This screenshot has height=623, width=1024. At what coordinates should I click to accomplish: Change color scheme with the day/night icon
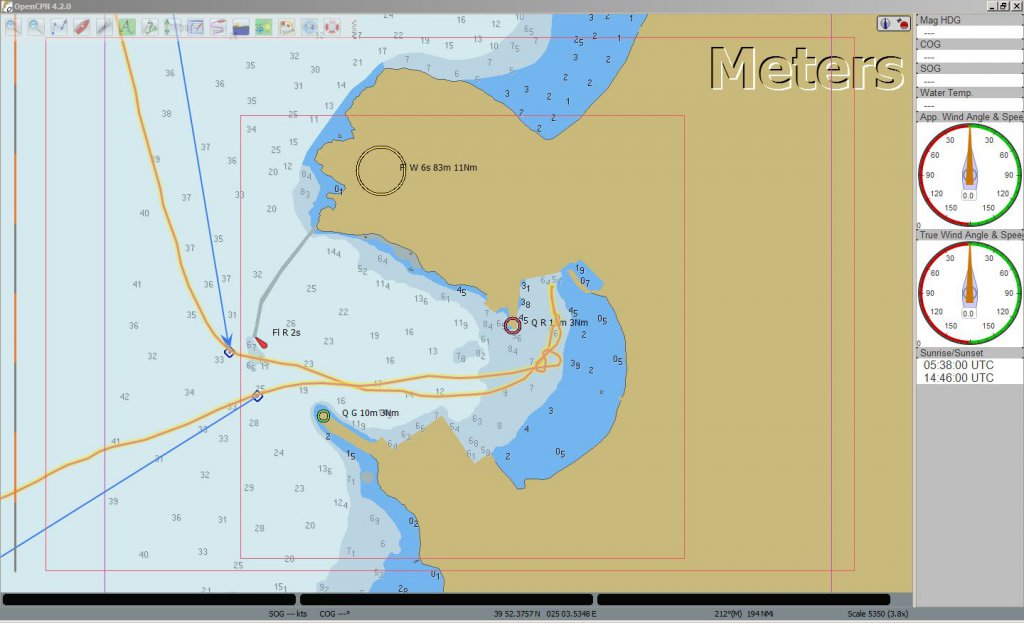(241, 27)
